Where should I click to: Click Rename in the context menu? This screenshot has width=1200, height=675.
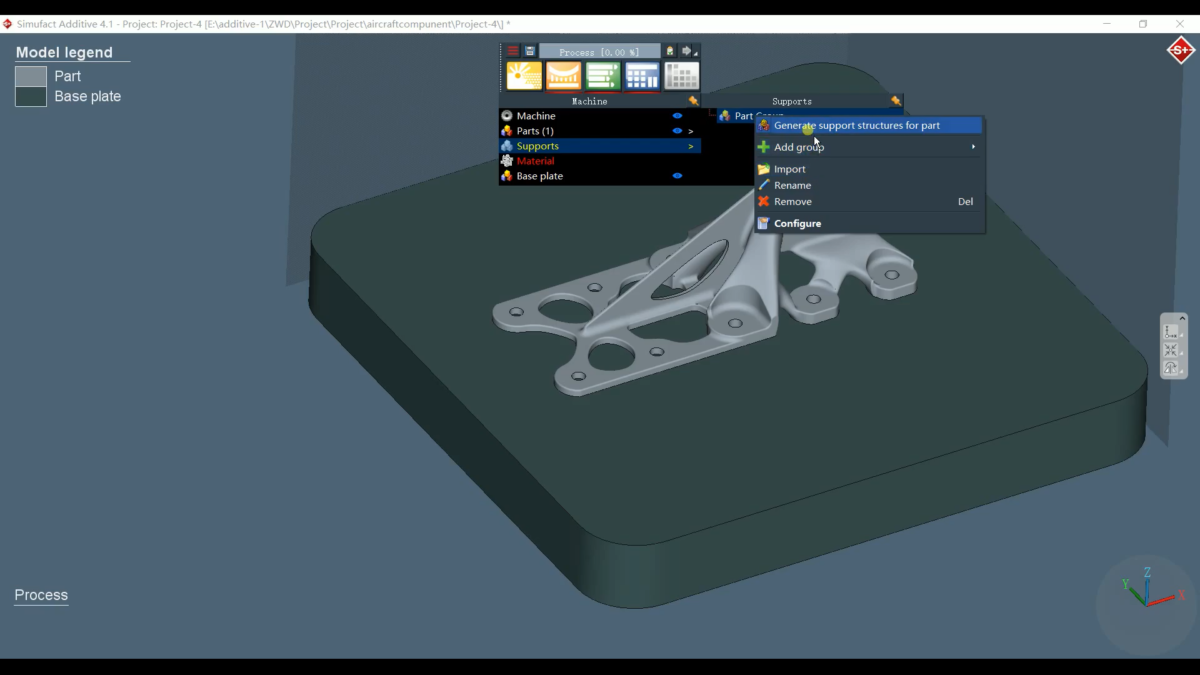[x=792, y=186]
